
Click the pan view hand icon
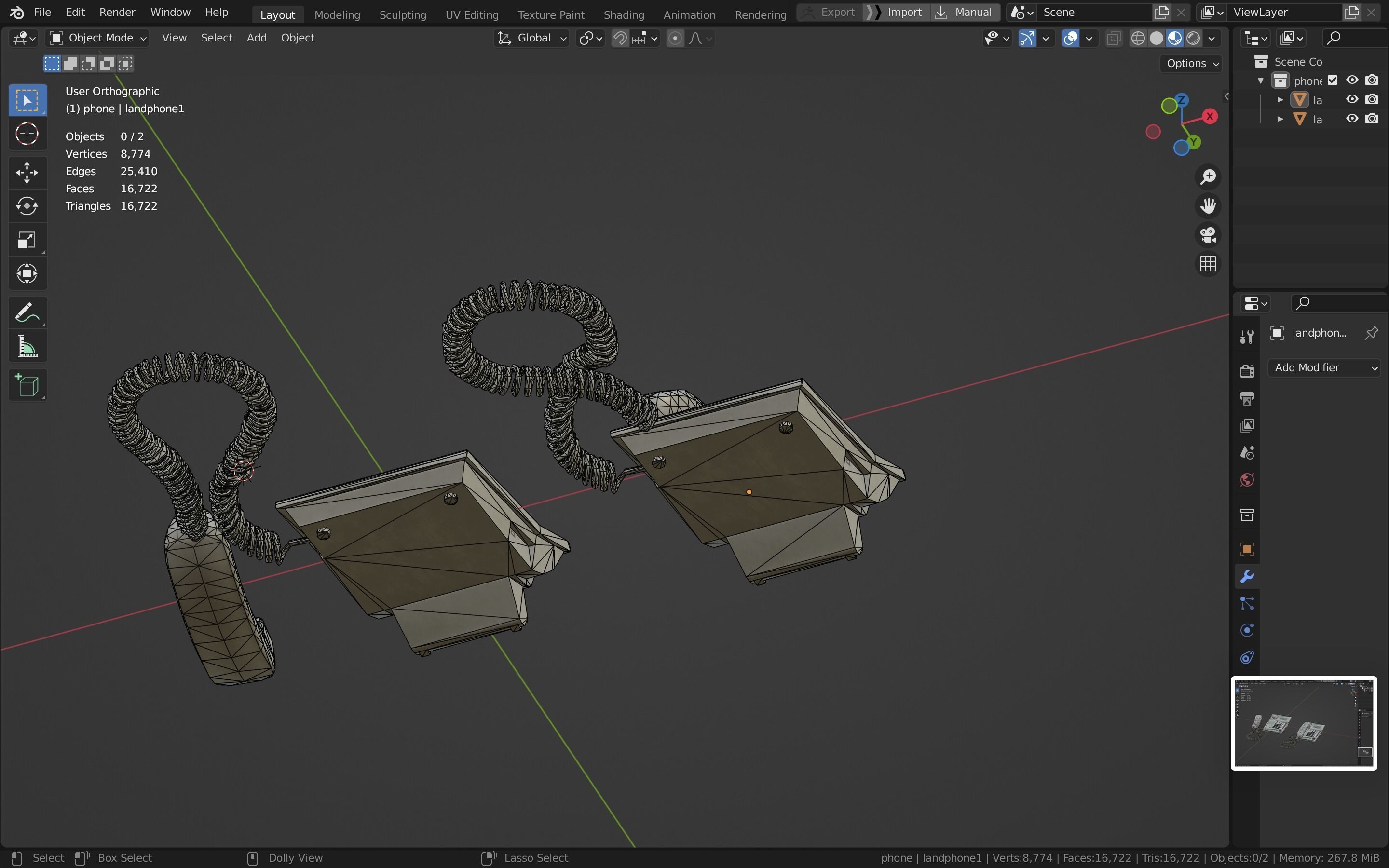[x=1208, y=205]
